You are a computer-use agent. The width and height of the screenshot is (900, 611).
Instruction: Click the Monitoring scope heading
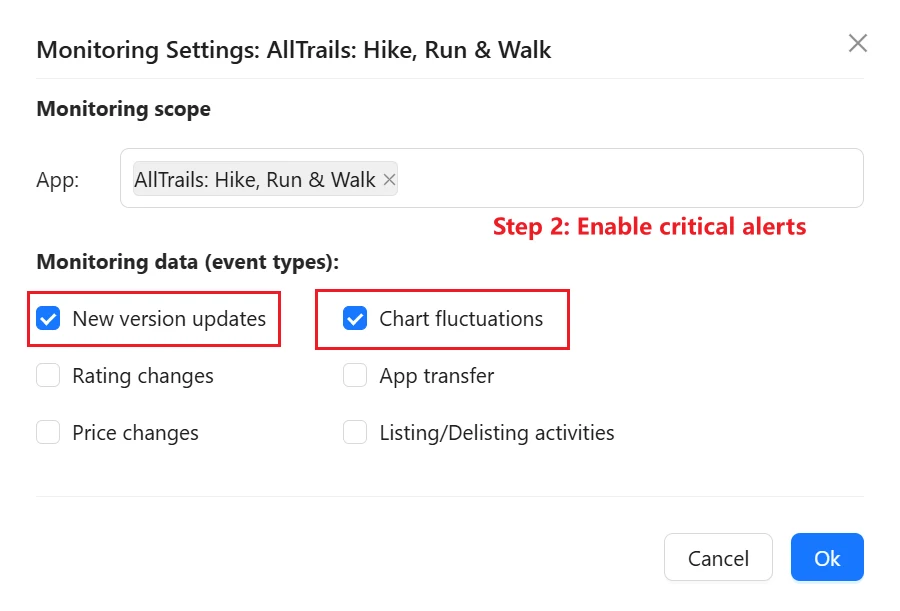pyautogui.click(x=122, y=108)
